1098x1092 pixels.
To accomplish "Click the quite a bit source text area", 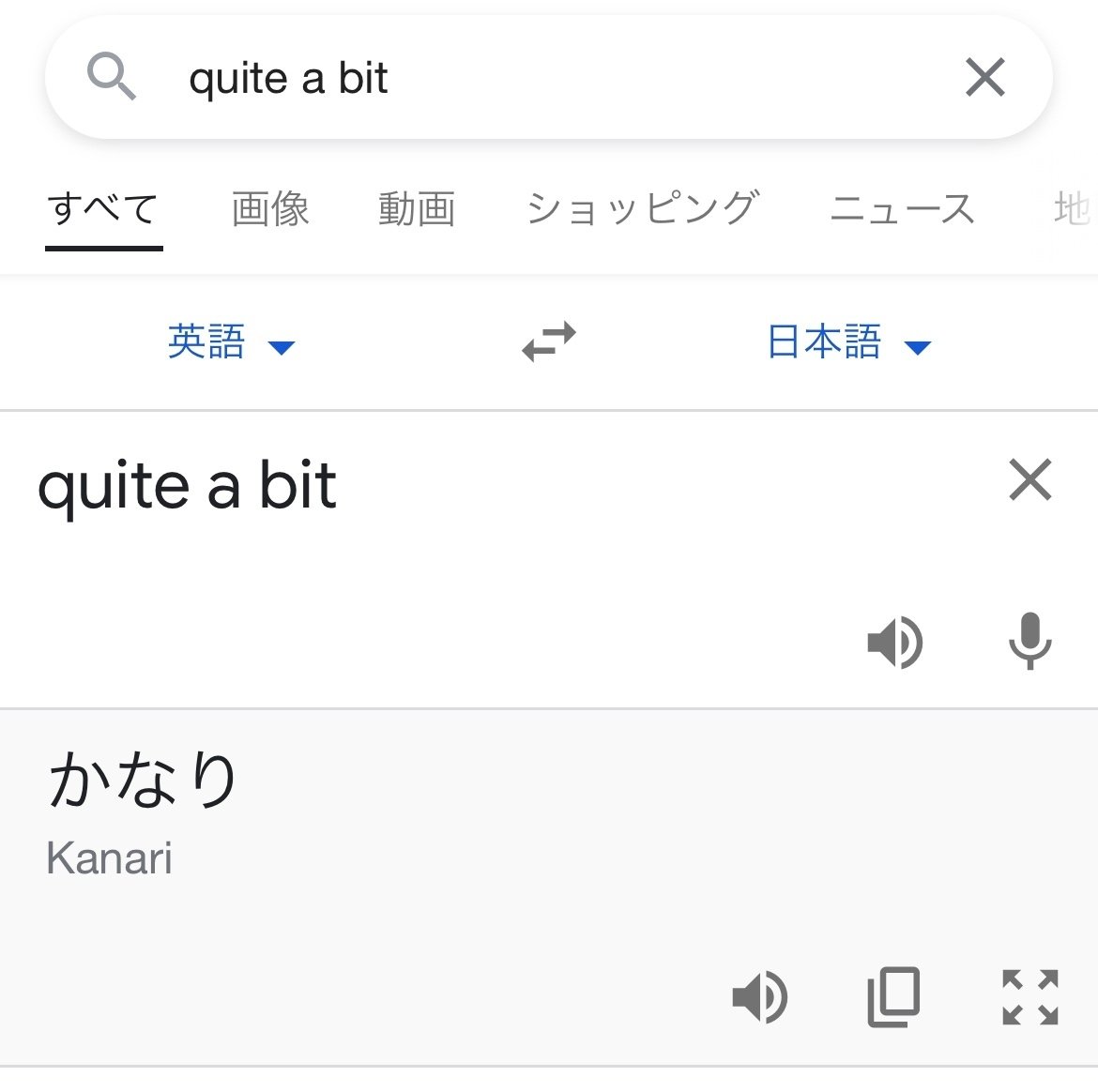I will (x=188, y=485).
